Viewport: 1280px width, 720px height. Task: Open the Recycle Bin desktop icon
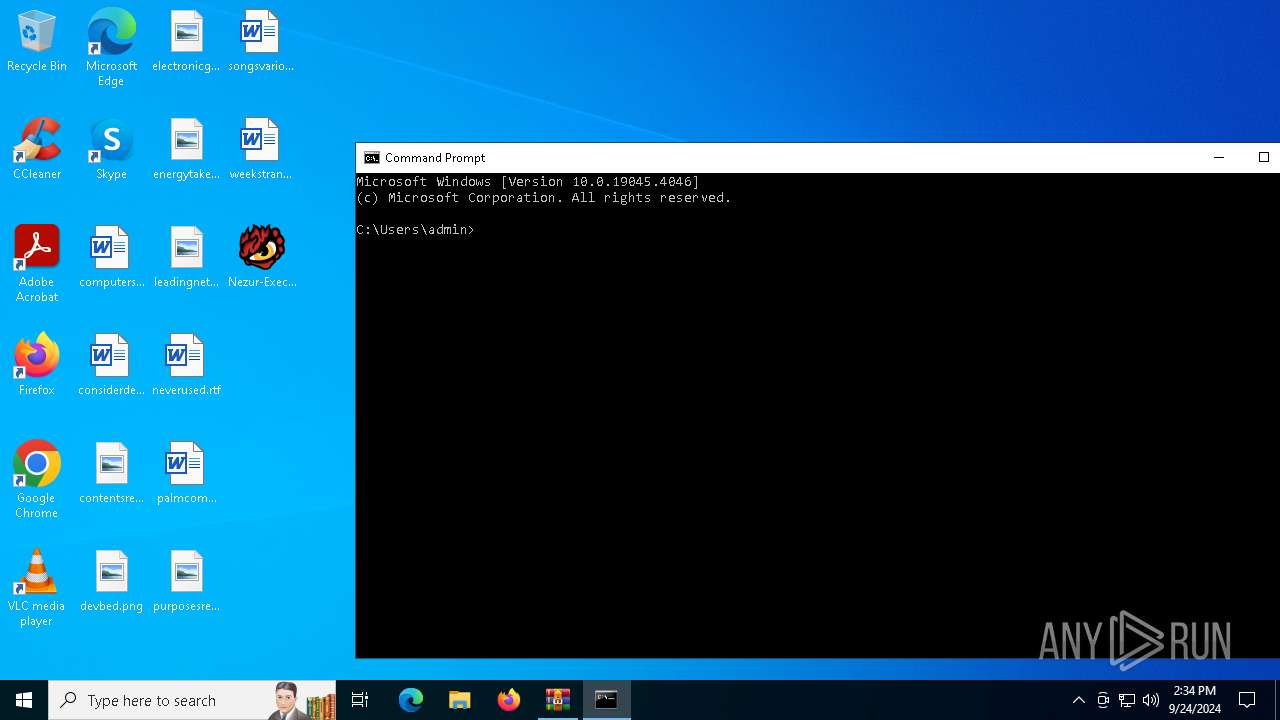(x=37, y=42)
